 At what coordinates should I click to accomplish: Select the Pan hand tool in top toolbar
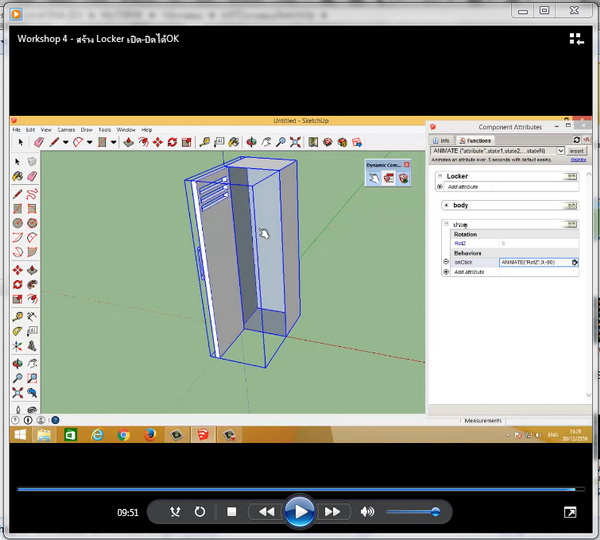pyautogui.click(x=266, y=142)
